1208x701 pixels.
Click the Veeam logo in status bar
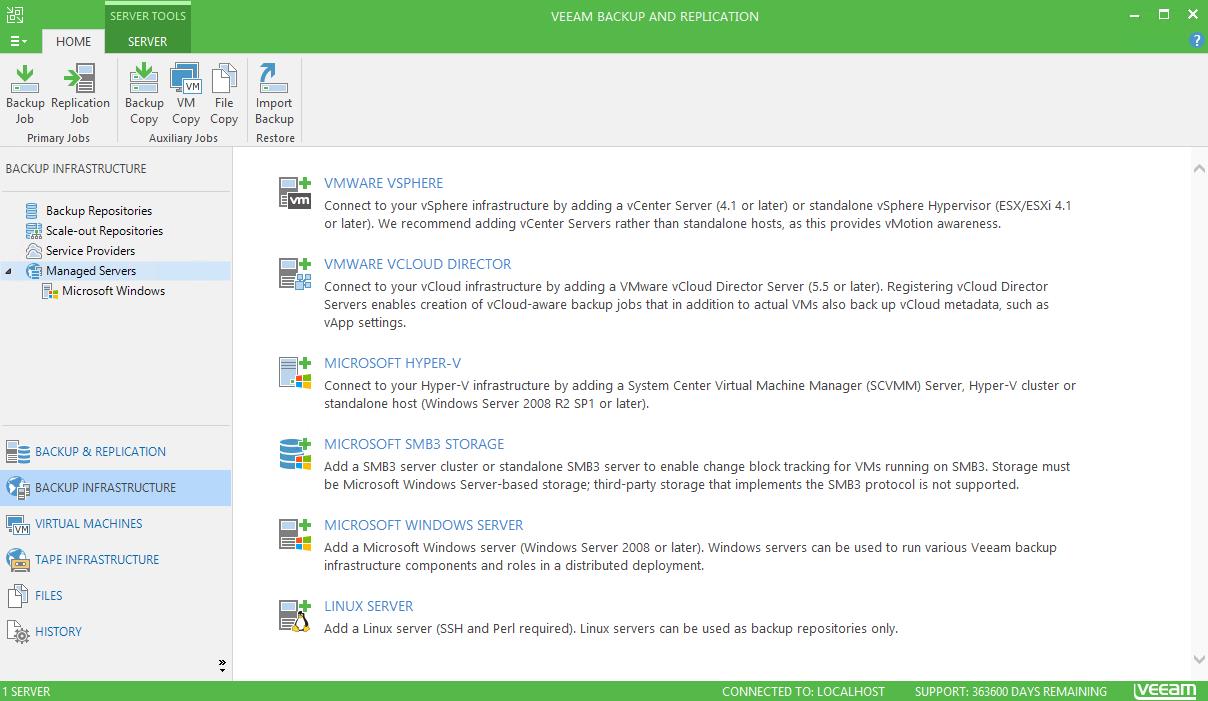(x=1165, y=691)
